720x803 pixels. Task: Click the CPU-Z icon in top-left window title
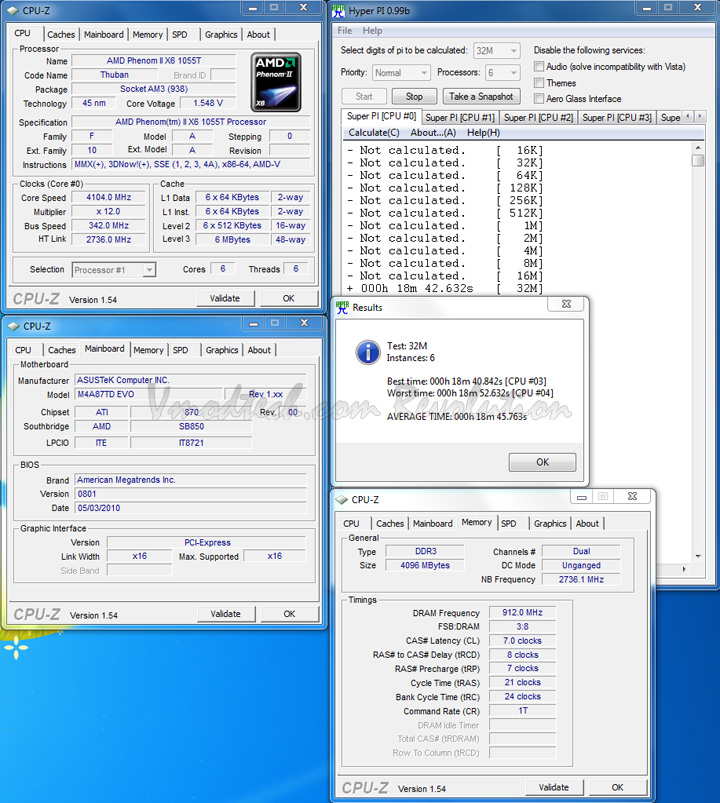(x=13, y=10)
